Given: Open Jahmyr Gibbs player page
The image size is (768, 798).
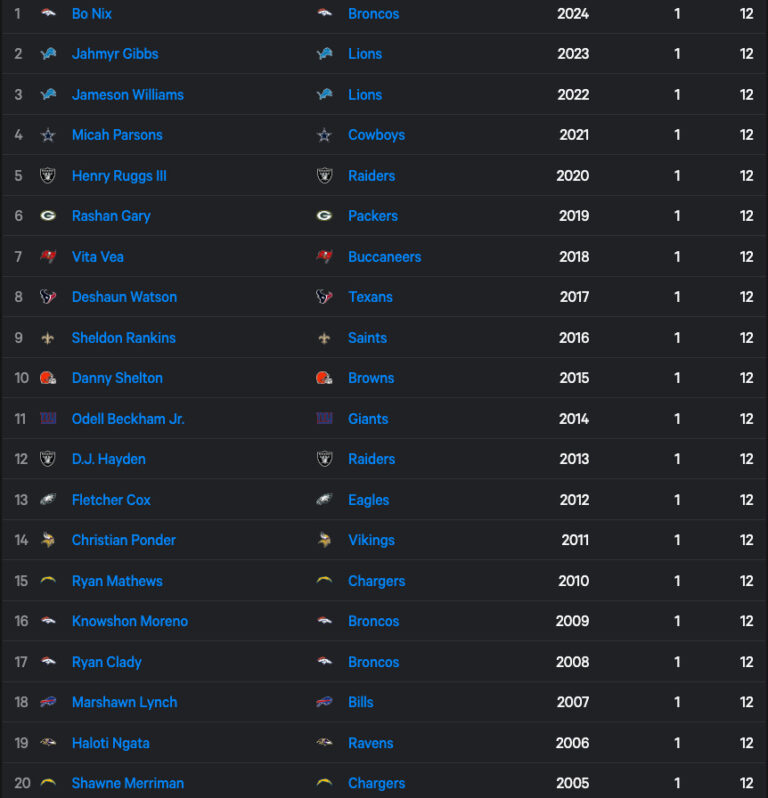Looking at the screenshot, I should click(115, 54).
